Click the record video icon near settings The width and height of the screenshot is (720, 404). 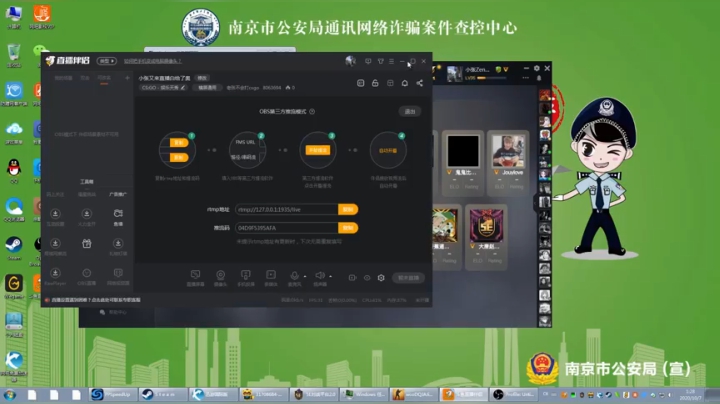(352, 278)
